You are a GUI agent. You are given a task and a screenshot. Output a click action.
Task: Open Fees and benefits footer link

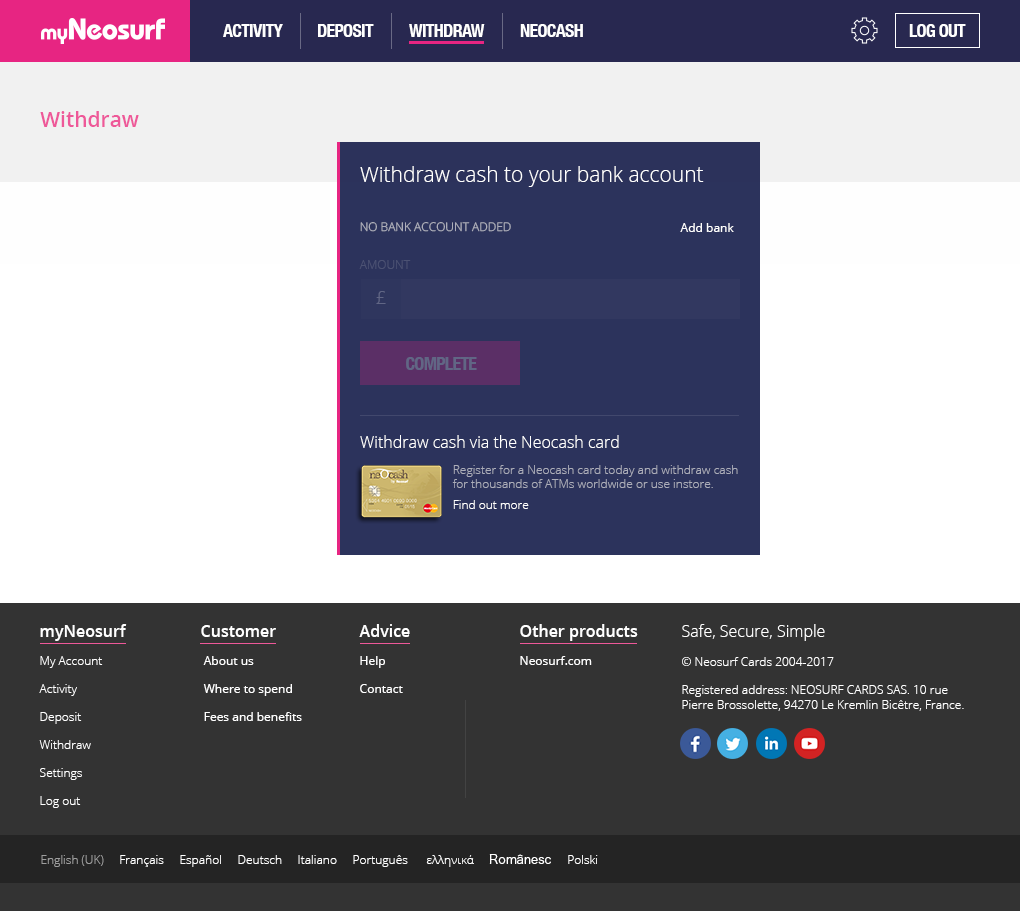252,716
